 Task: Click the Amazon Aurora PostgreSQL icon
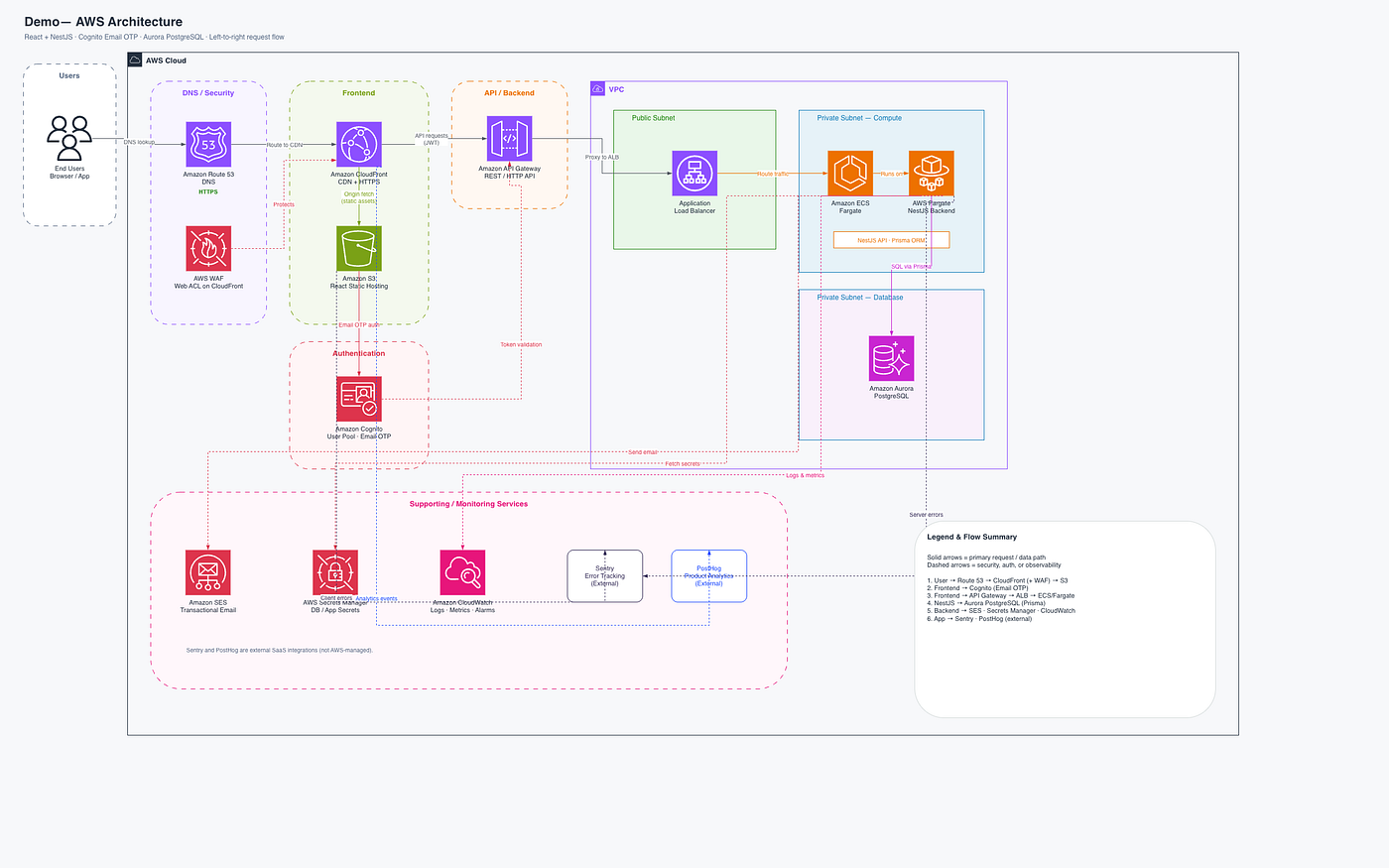(x=891, y=358)
